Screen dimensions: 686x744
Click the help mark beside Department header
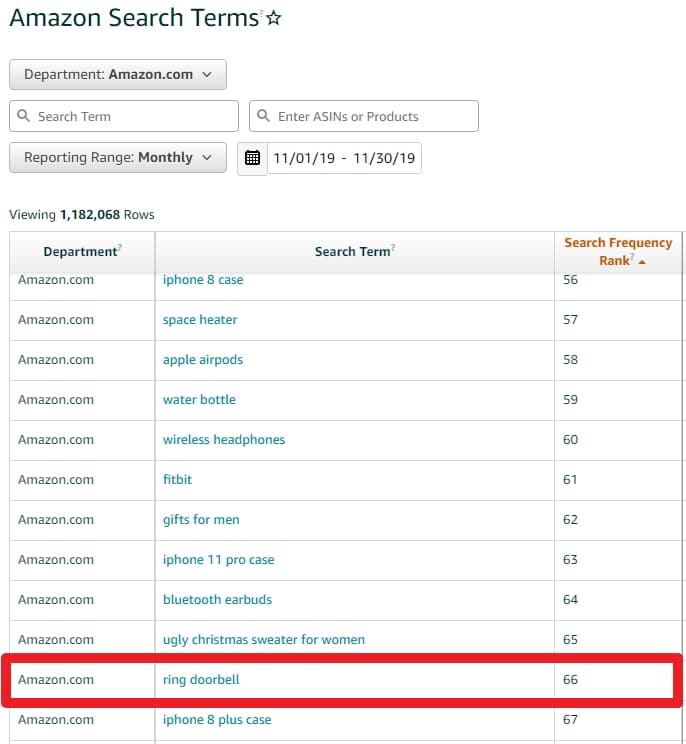(x=120, y=246)
